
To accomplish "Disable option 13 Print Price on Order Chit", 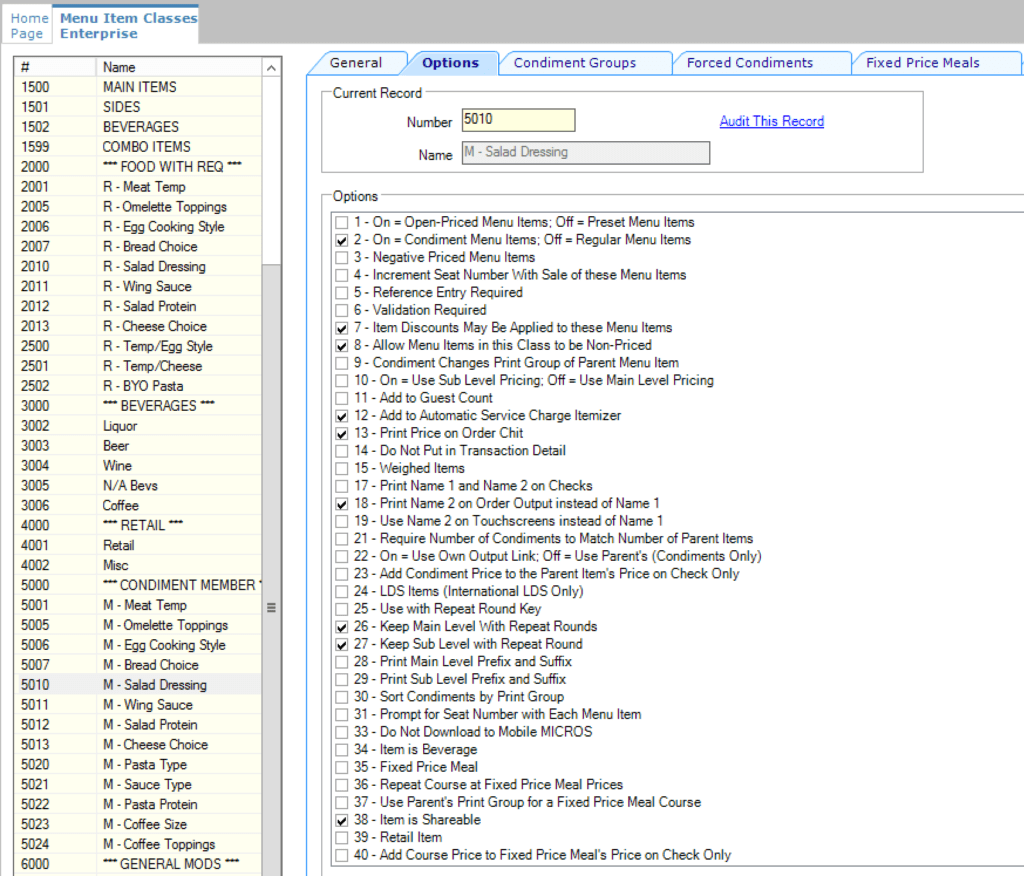I will 342,434.
